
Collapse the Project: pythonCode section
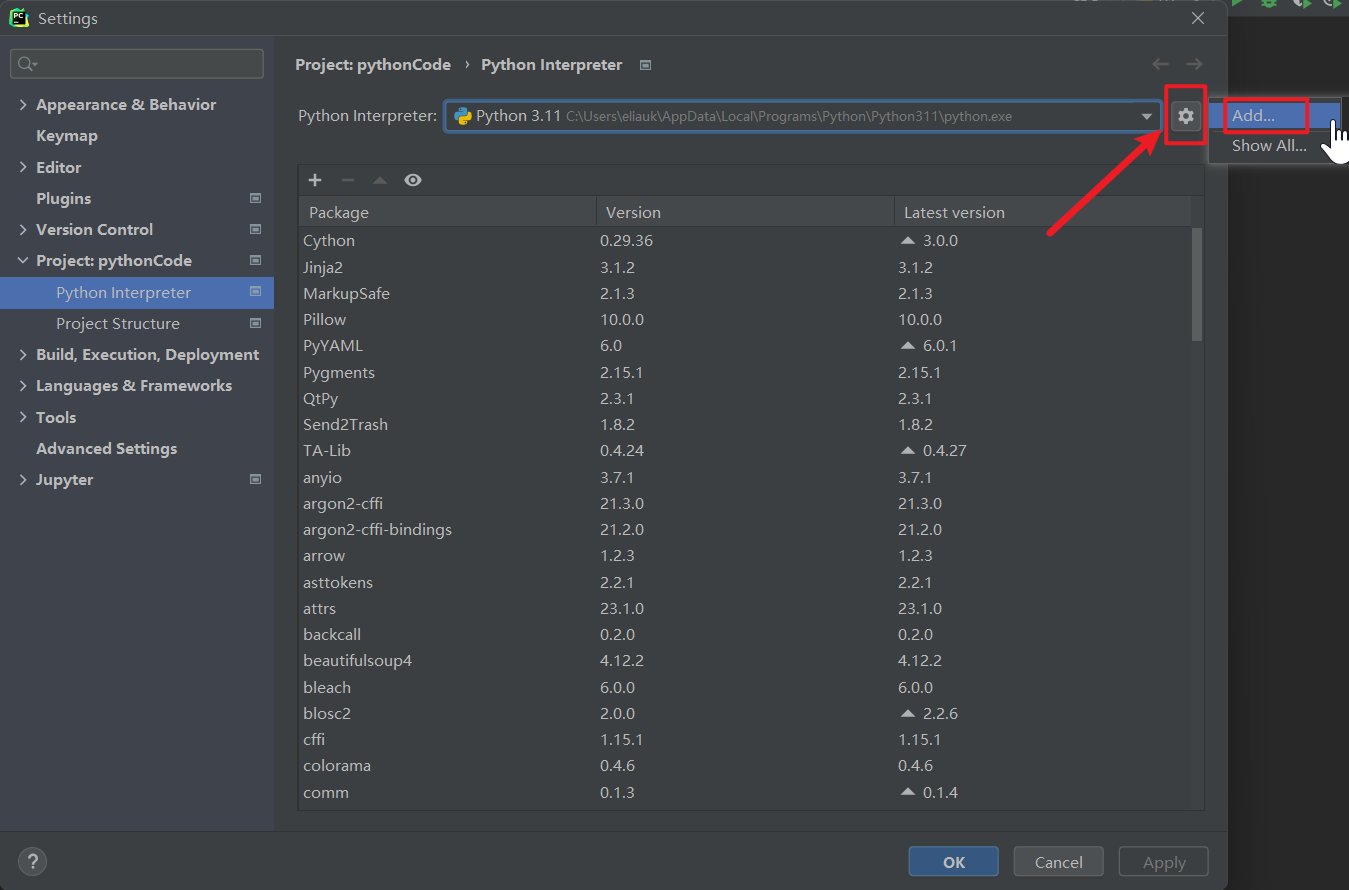tap(23, 260)
